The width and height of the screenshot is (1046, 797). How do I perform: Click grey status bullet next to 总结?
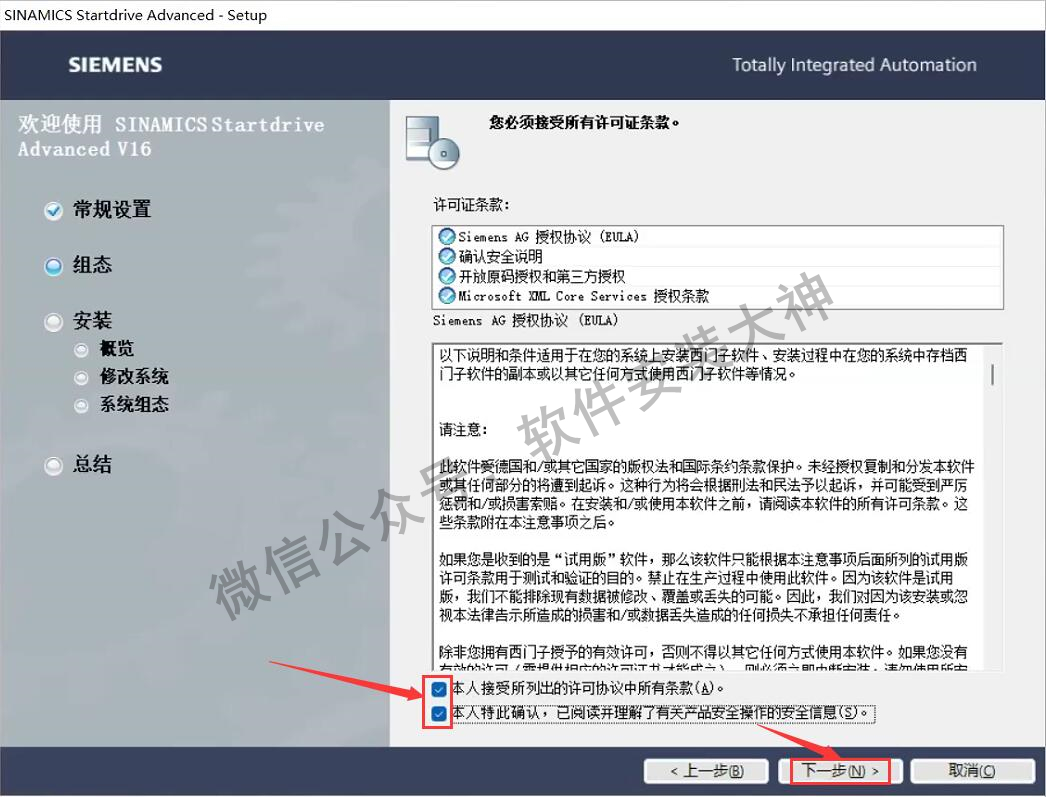tap(53, 466)
